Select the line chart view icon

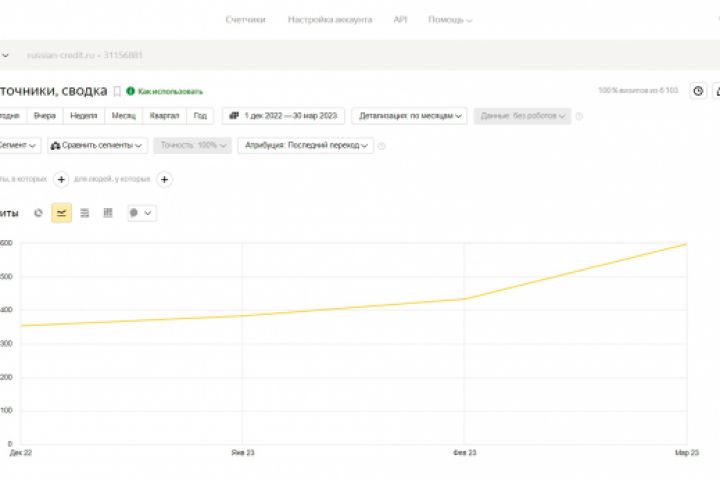click(61, 213)
